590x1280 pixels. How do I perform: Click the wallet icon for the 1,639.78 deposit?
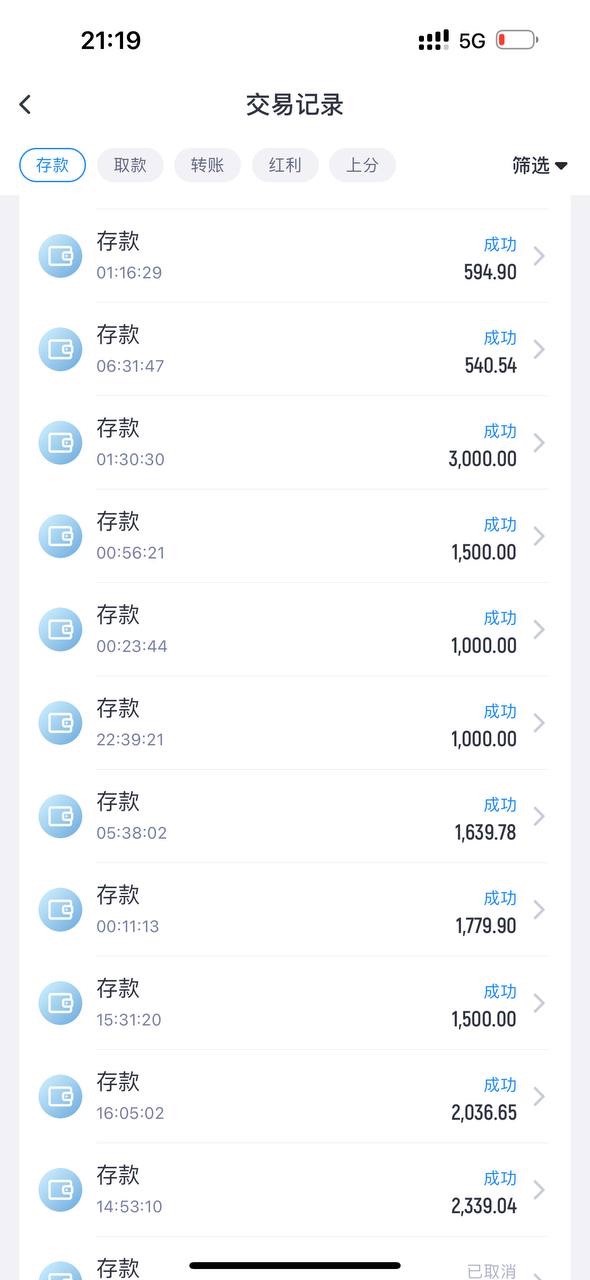(60, 816)
